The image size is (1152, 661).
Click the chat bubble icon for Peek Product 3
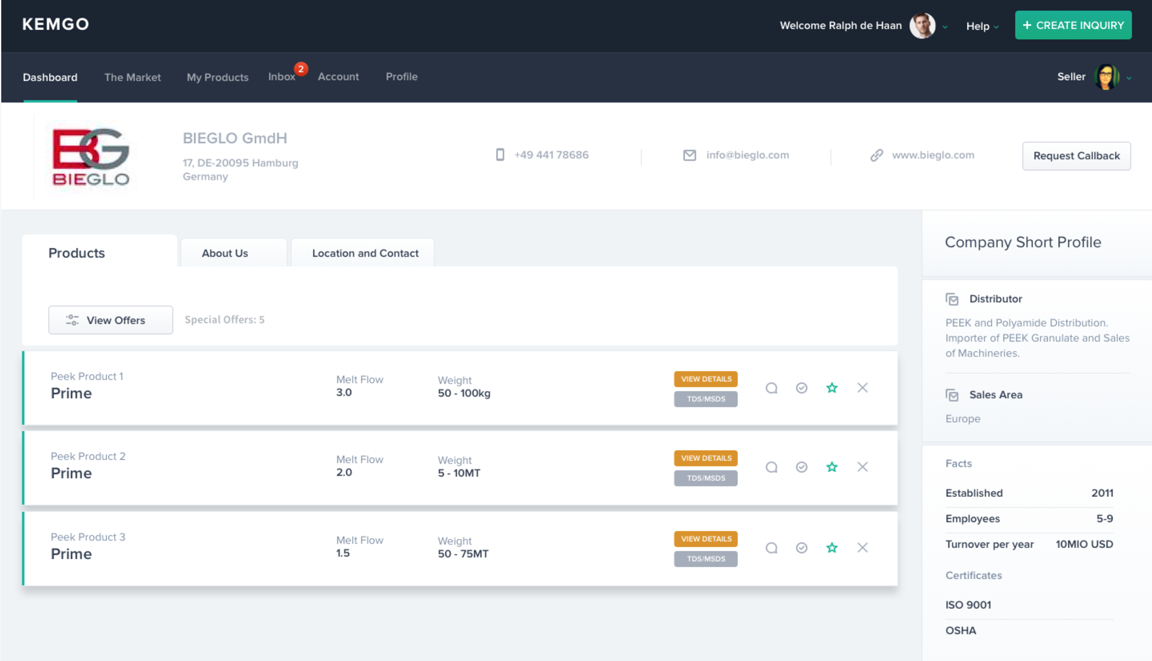coord(771,548)
